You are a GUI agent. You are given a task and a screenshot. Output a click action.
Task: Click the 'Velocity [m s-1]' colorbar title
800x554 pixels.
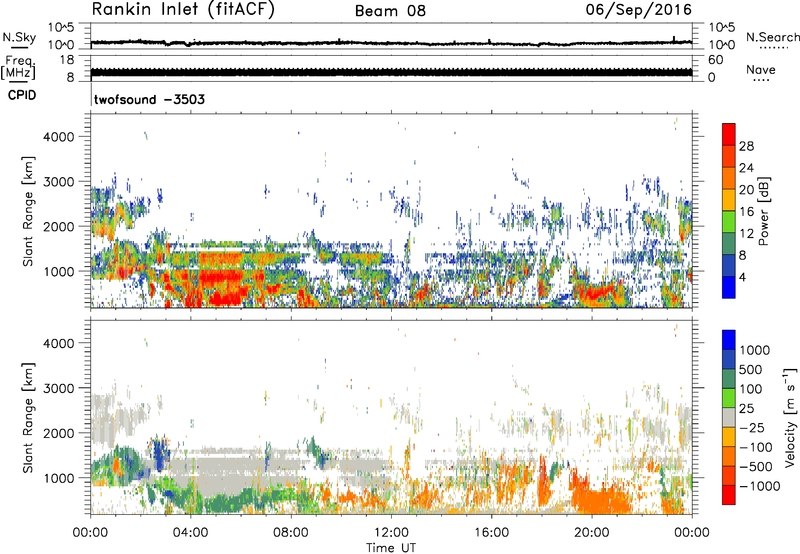[x=790, y=417]
